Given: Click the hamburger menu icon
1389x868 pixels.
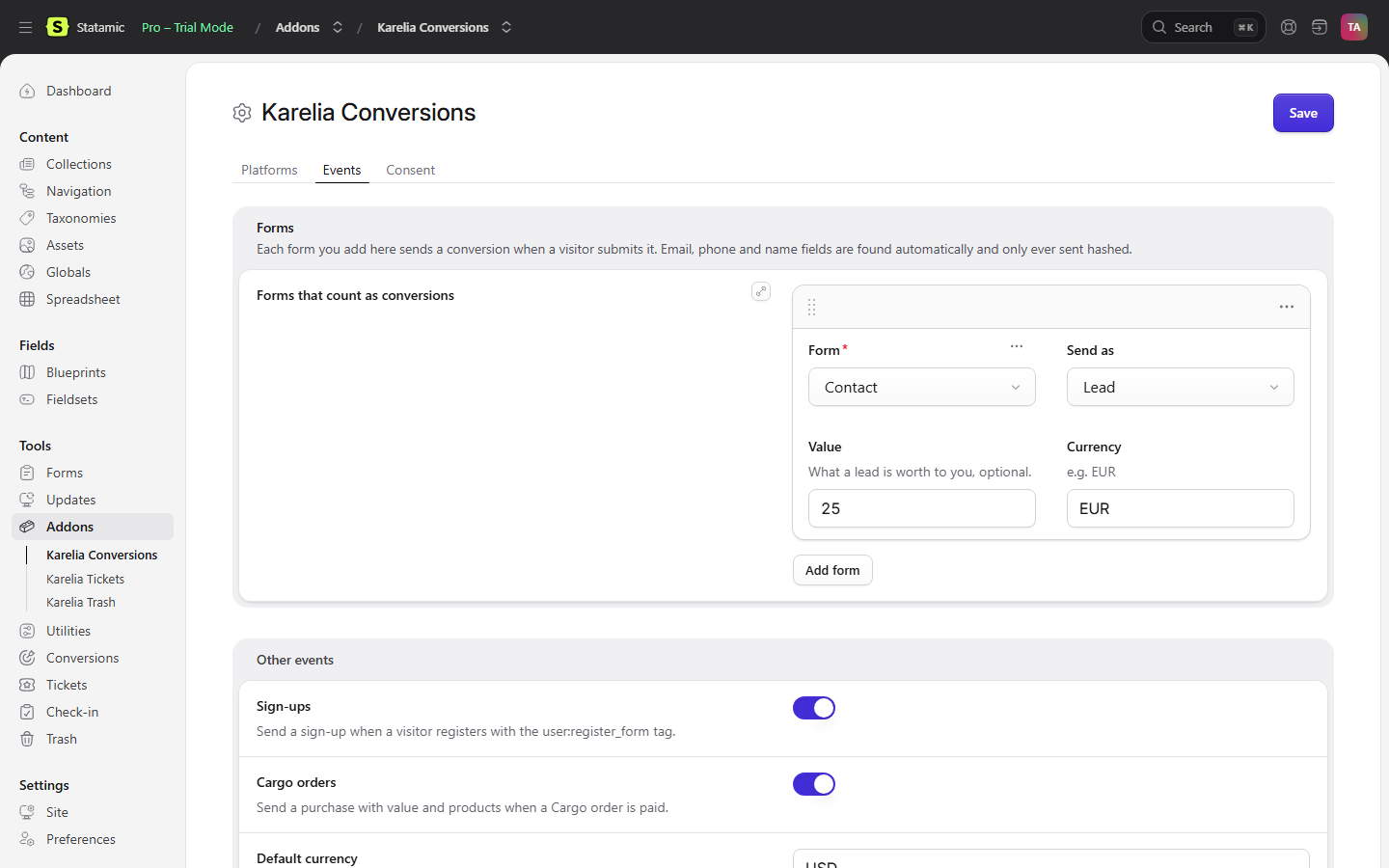Looking at the screenshot, I should coord(25,27).
